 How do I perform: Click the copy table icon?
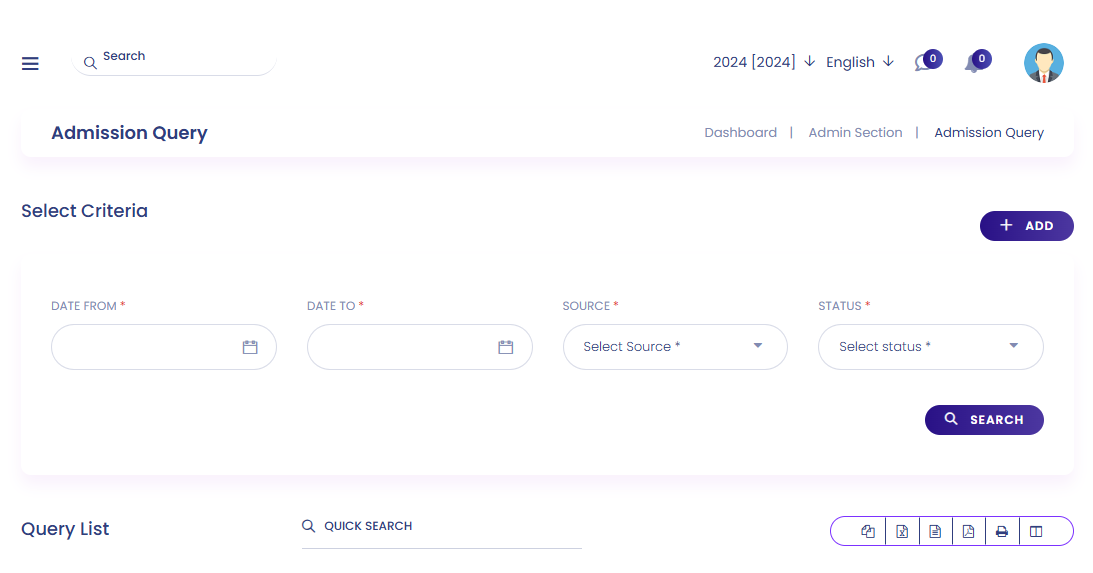[868, 531]
